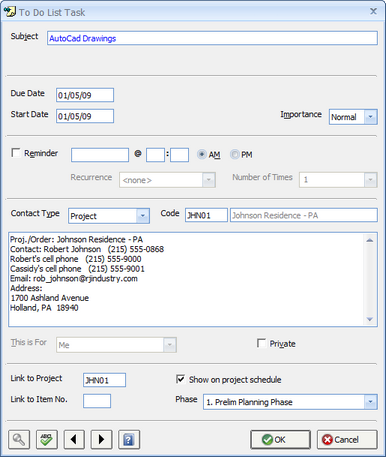This screenshot has width=386, height=457.
Task: Open the Recurrence dropdown showing <none>
Action: (209, 180)
